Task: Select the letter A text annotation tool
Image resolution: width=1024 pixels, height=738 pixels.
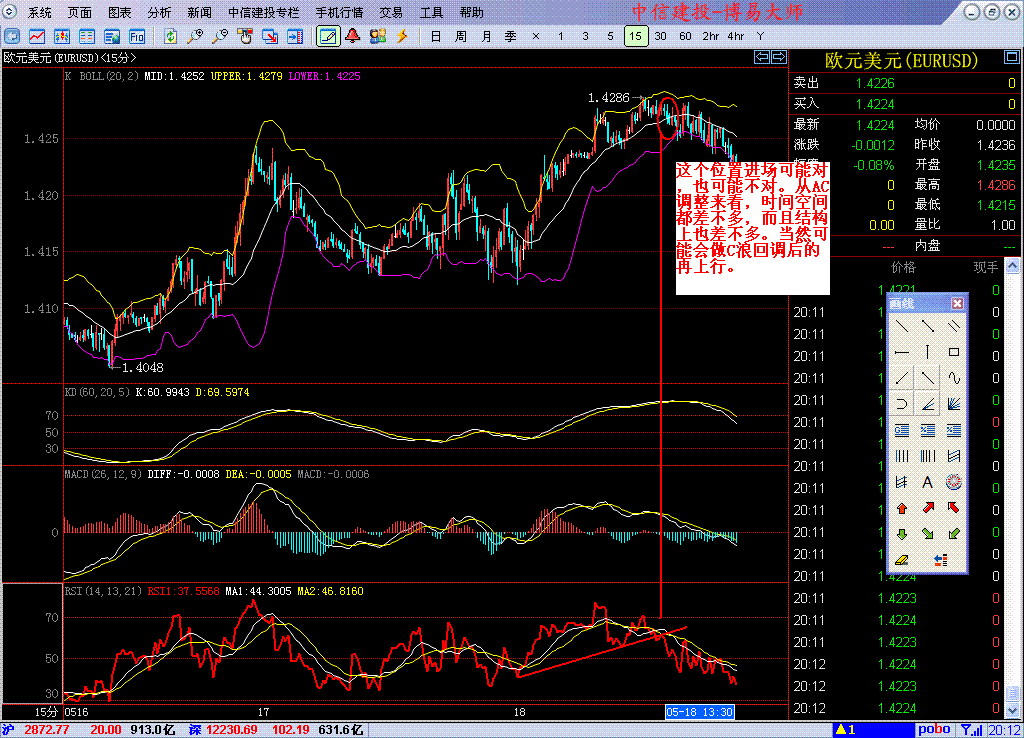Action: coord(927,483)
